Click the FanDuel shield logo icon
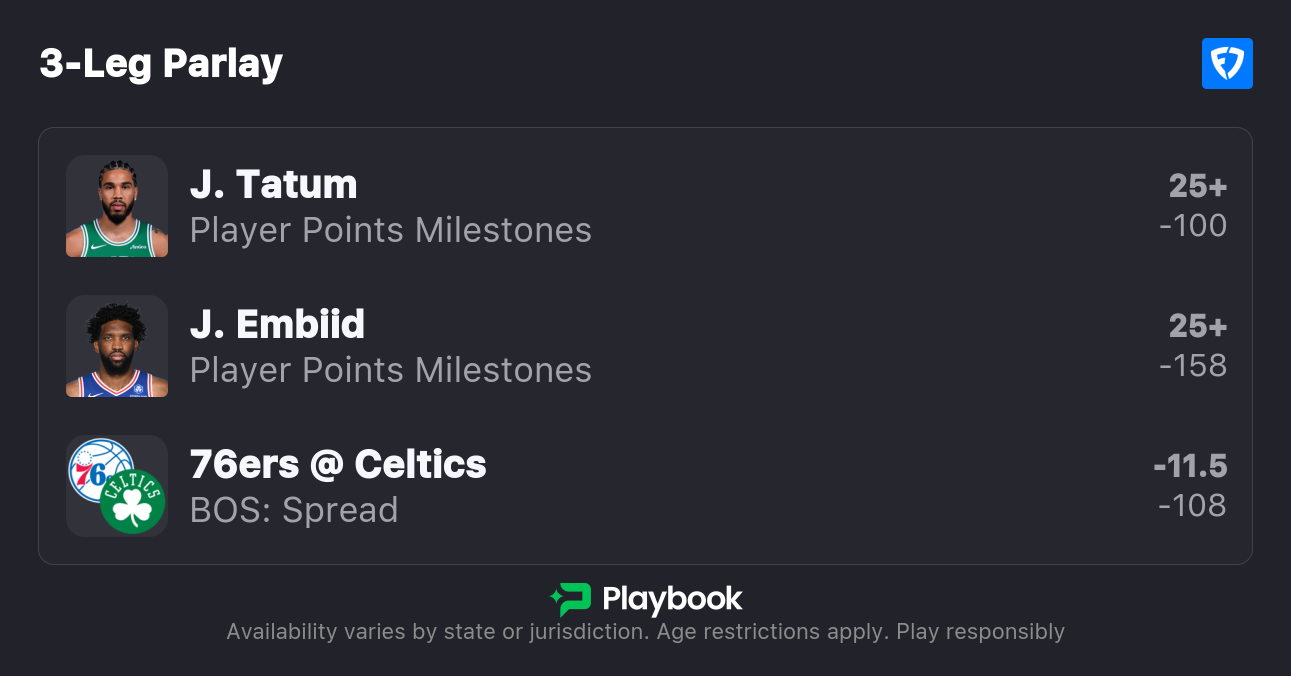 [1227, 64]
